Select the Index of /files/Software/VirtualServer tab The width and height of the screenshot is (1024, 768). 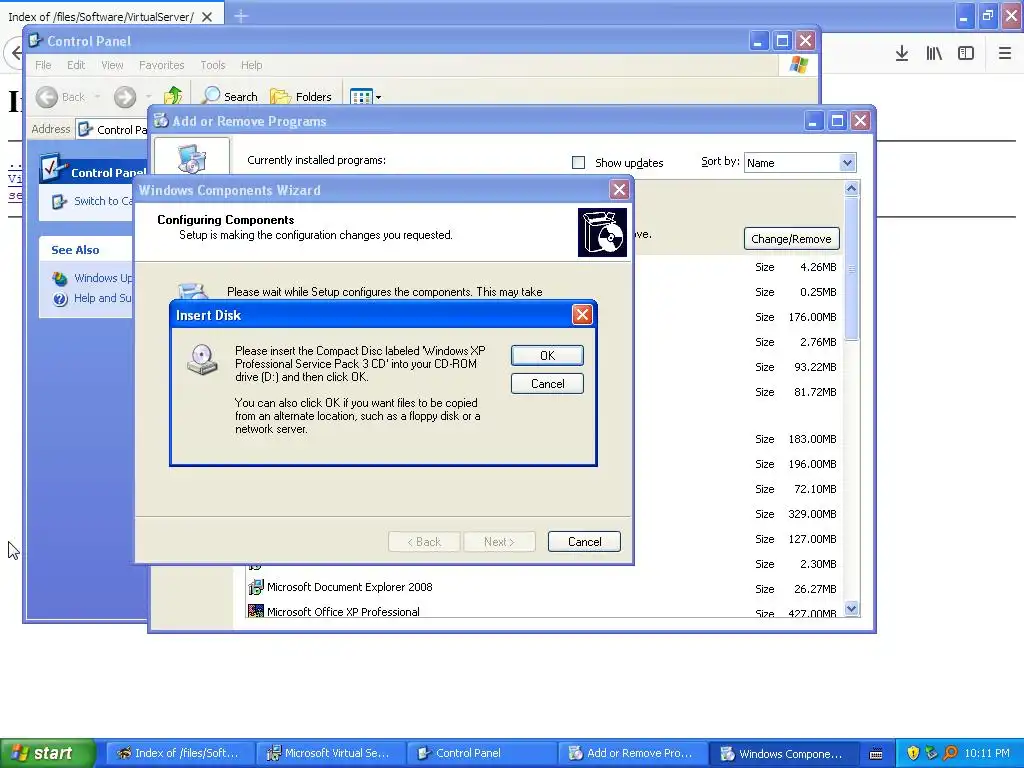(x=101, y=17)
